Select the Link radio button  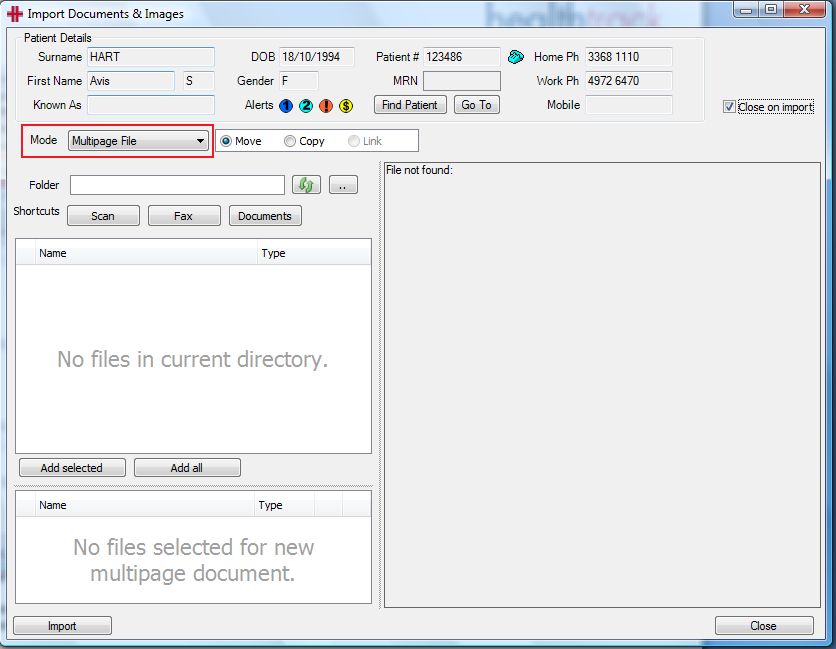pos(353,141)
